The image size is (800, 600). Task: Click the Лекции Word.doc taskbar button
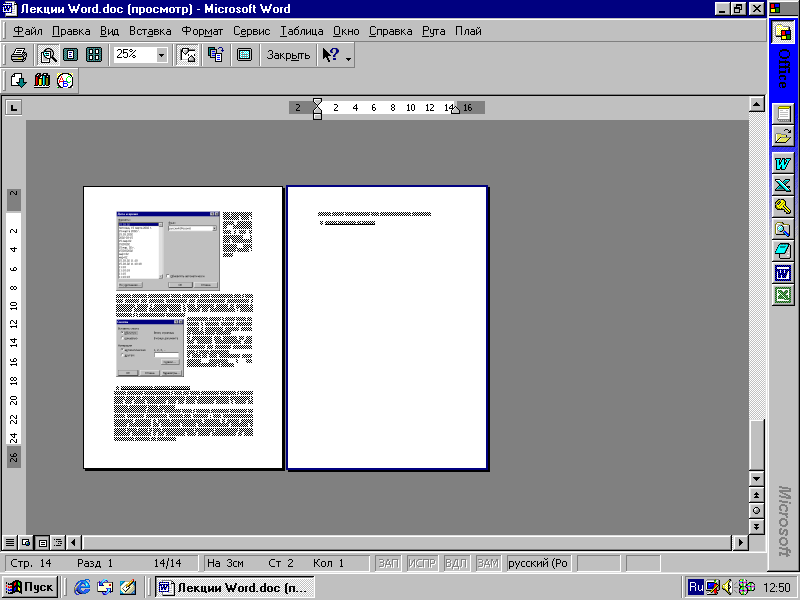(x=235, y=588)
